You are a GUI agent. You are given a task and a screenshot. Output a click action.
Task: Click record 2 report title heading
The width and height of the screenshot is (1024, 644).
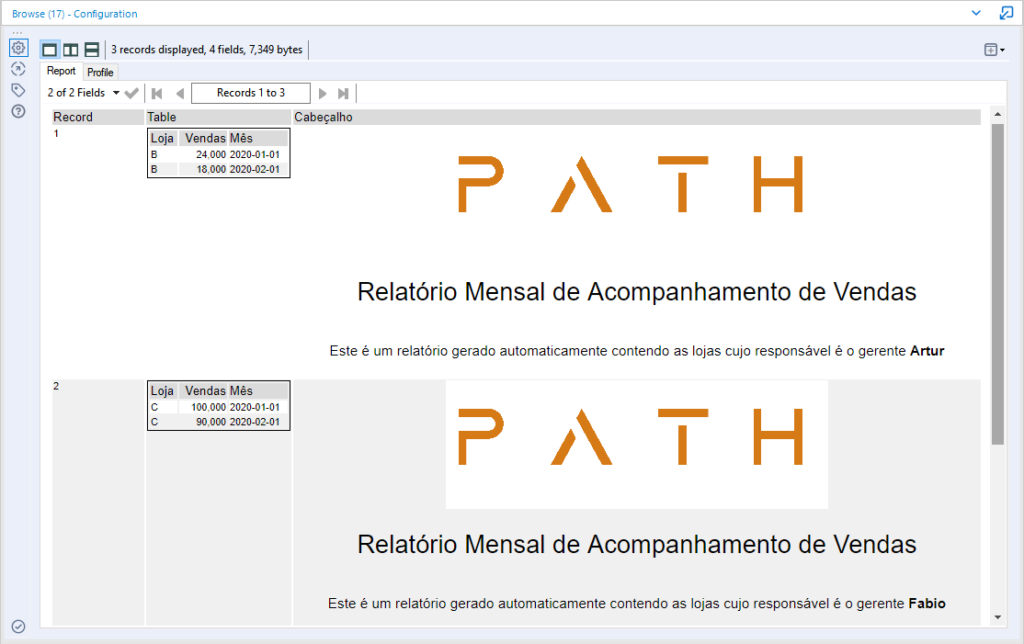(637, 545)
